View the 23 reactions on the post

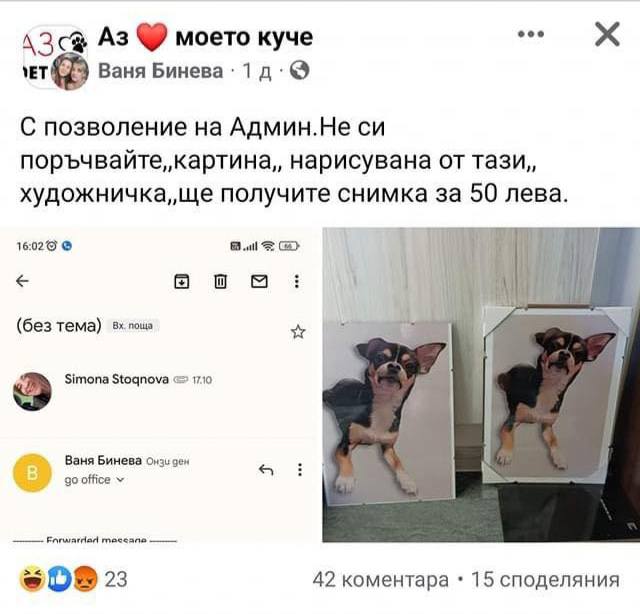point(74,579)
